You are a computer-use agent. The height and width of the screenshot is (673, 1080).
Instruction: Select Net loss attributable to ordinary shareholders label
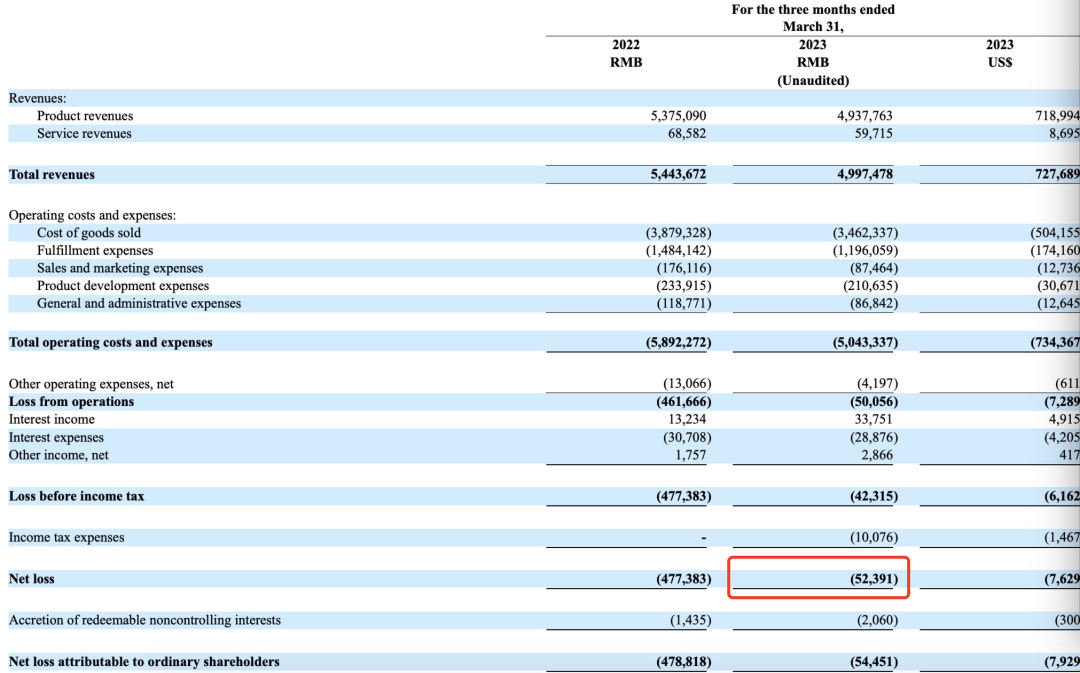[x=144, y=661]
